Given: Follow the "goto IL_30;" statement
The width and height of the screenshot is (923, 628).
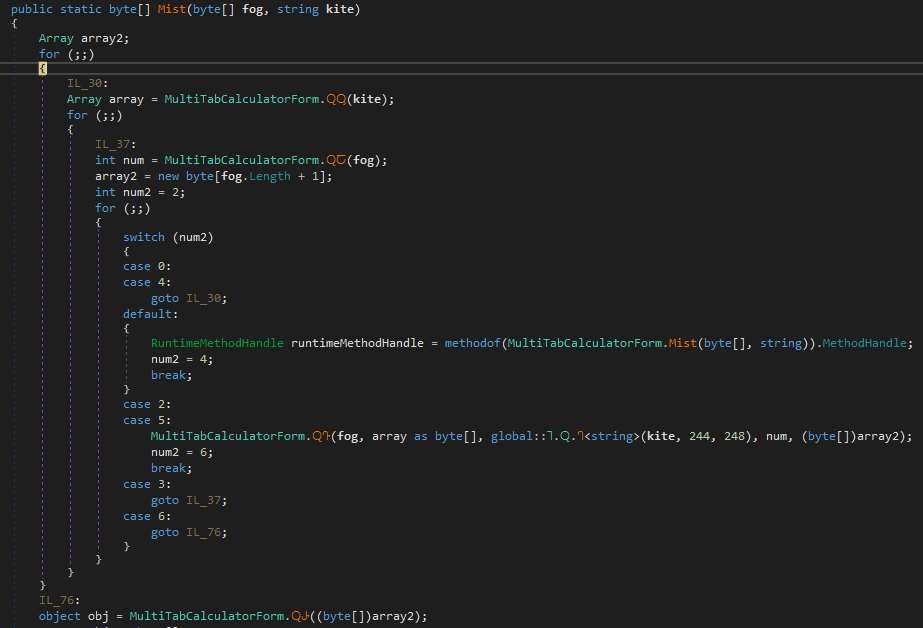Looking at the screenshot, I should (x=189, y=298).
